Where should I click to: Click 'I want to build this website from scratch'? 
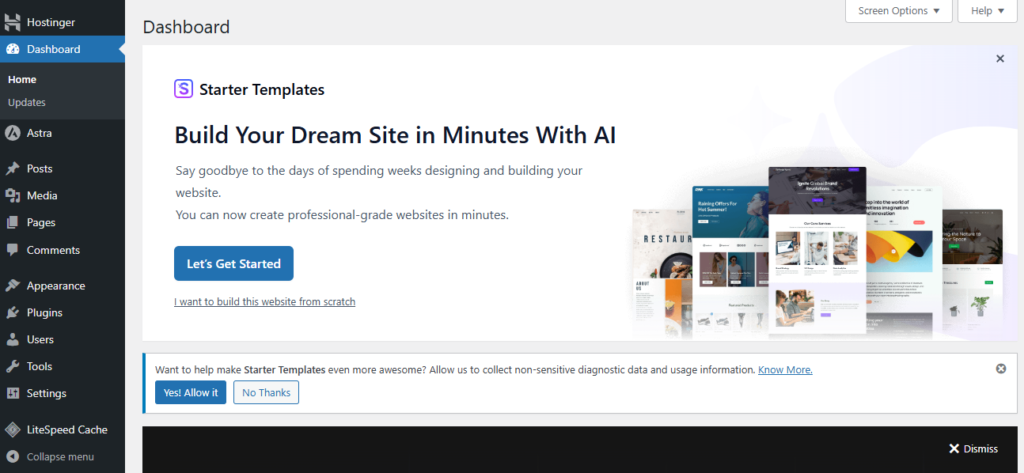click(x=264, y=302)
